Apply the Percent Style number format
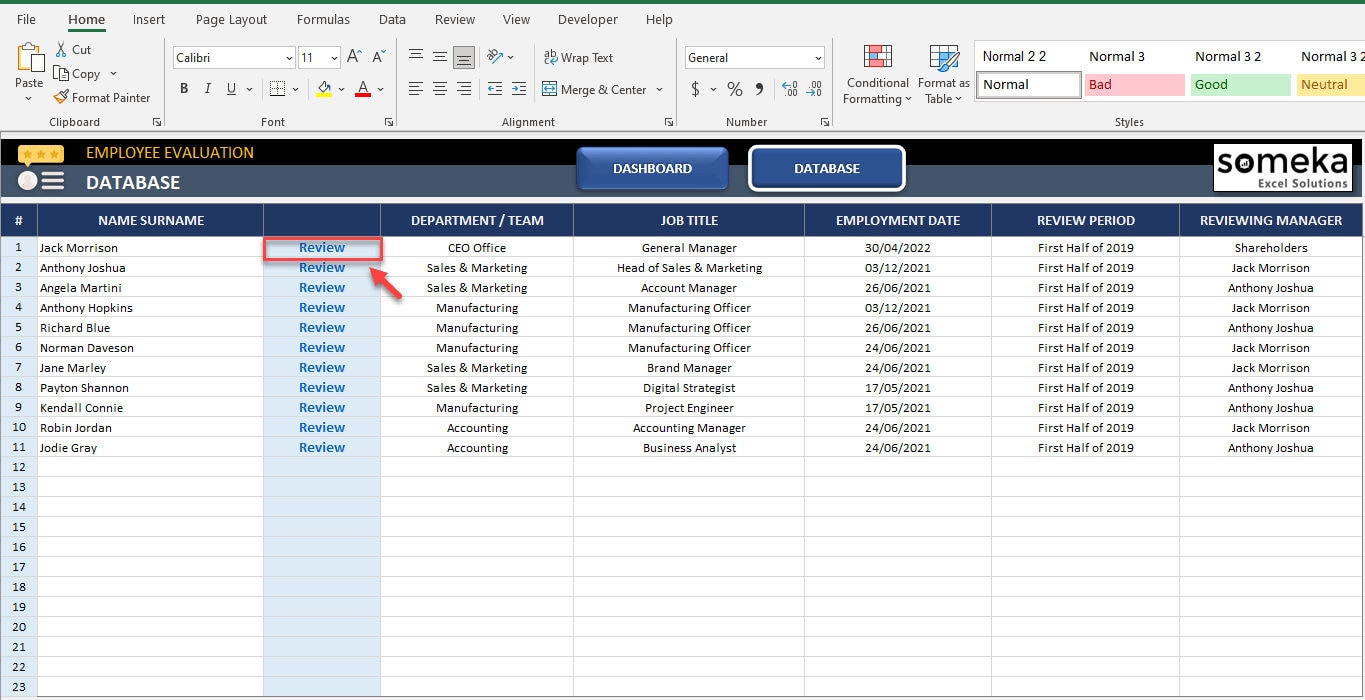The image size is (1365, 700). pos(735,89)
